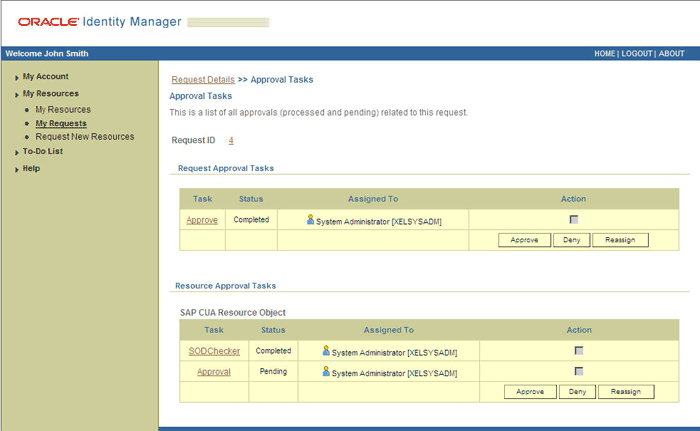Click the Completed status in the SODChecker row
Image resolution: width=700 pixels, height=431 pixels.
(x=273, y=351)
